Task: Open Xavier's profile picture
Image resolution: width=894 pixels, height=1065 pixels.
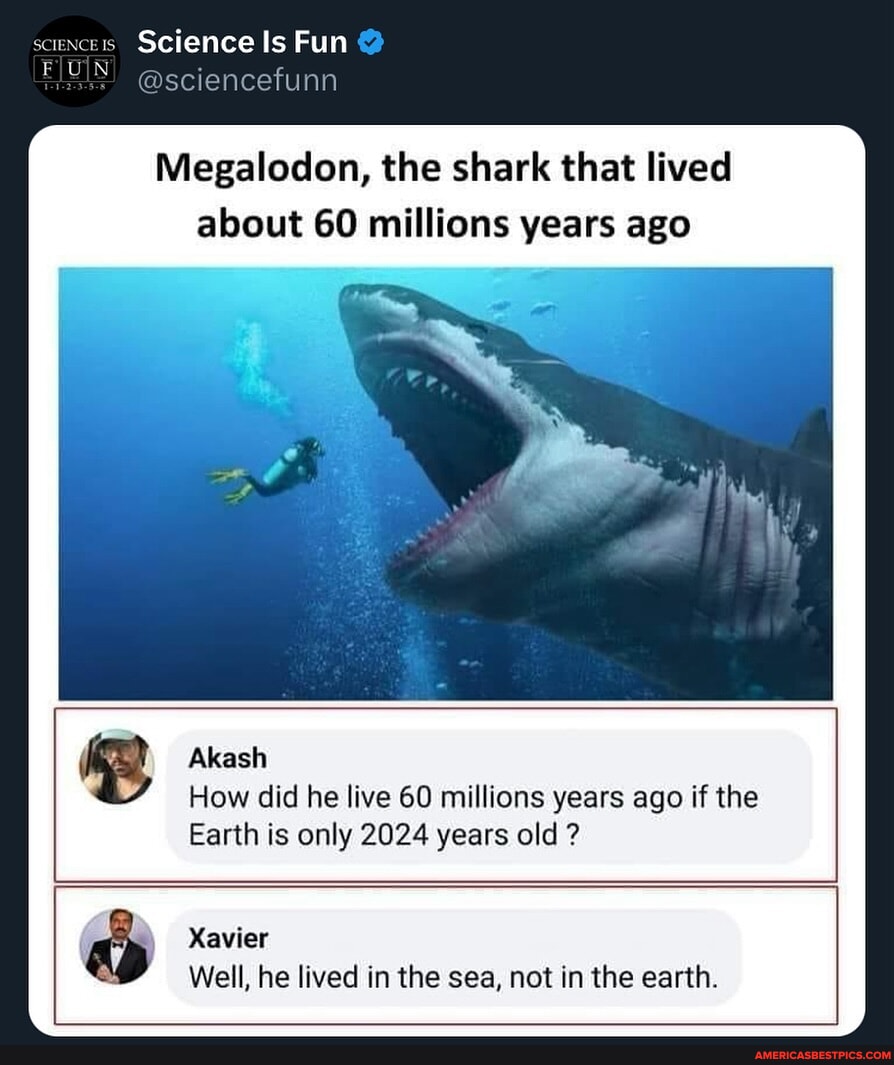Action: pyautogui.click(x=118, y=946)
